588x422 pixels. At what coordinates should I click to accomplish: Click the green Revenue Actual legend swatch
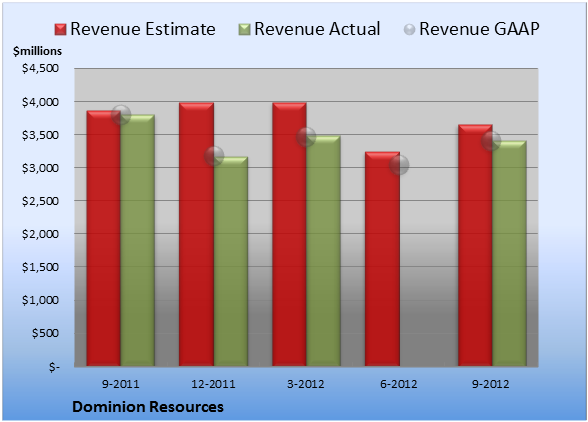pyautogui.click(x=244, y=30)
